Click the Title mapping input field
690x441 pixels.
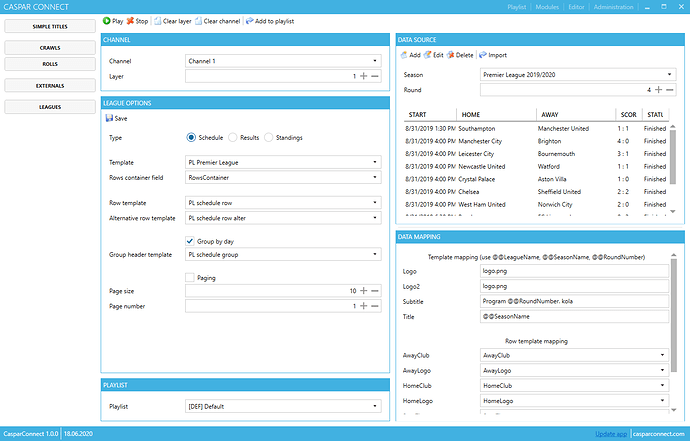coord(574,316)
